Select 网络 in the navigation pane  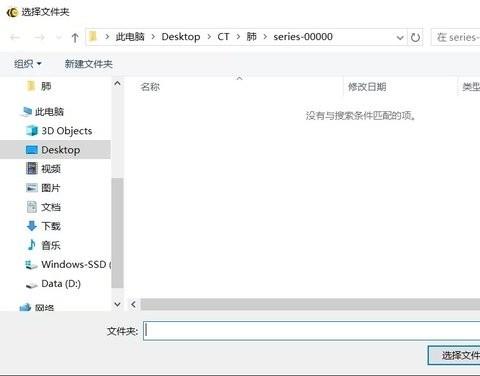pyautogui.click(x=37, y=307)
